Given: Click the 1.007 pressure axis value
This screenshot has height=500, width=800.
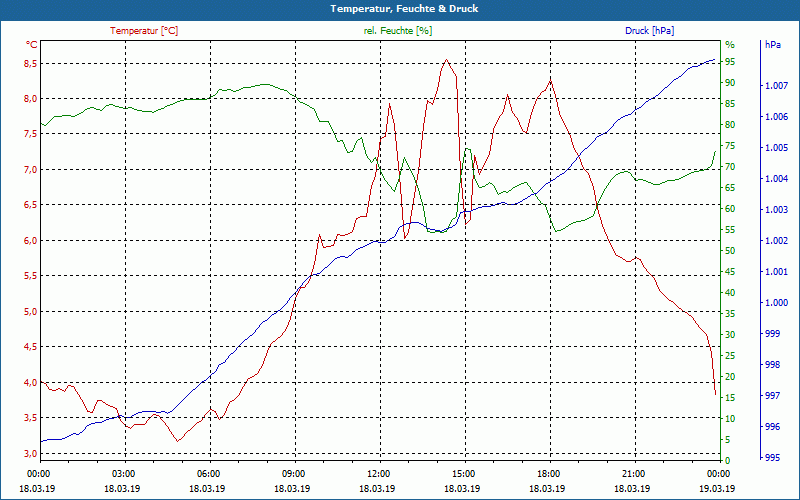Looking at the screenshot, I should pos(777,86).
